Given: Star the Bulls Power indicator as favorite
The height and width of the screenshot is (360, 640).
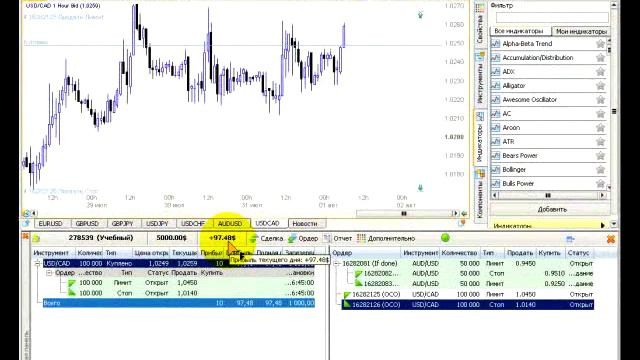Looking at the screenshot, I should [600, 183].
